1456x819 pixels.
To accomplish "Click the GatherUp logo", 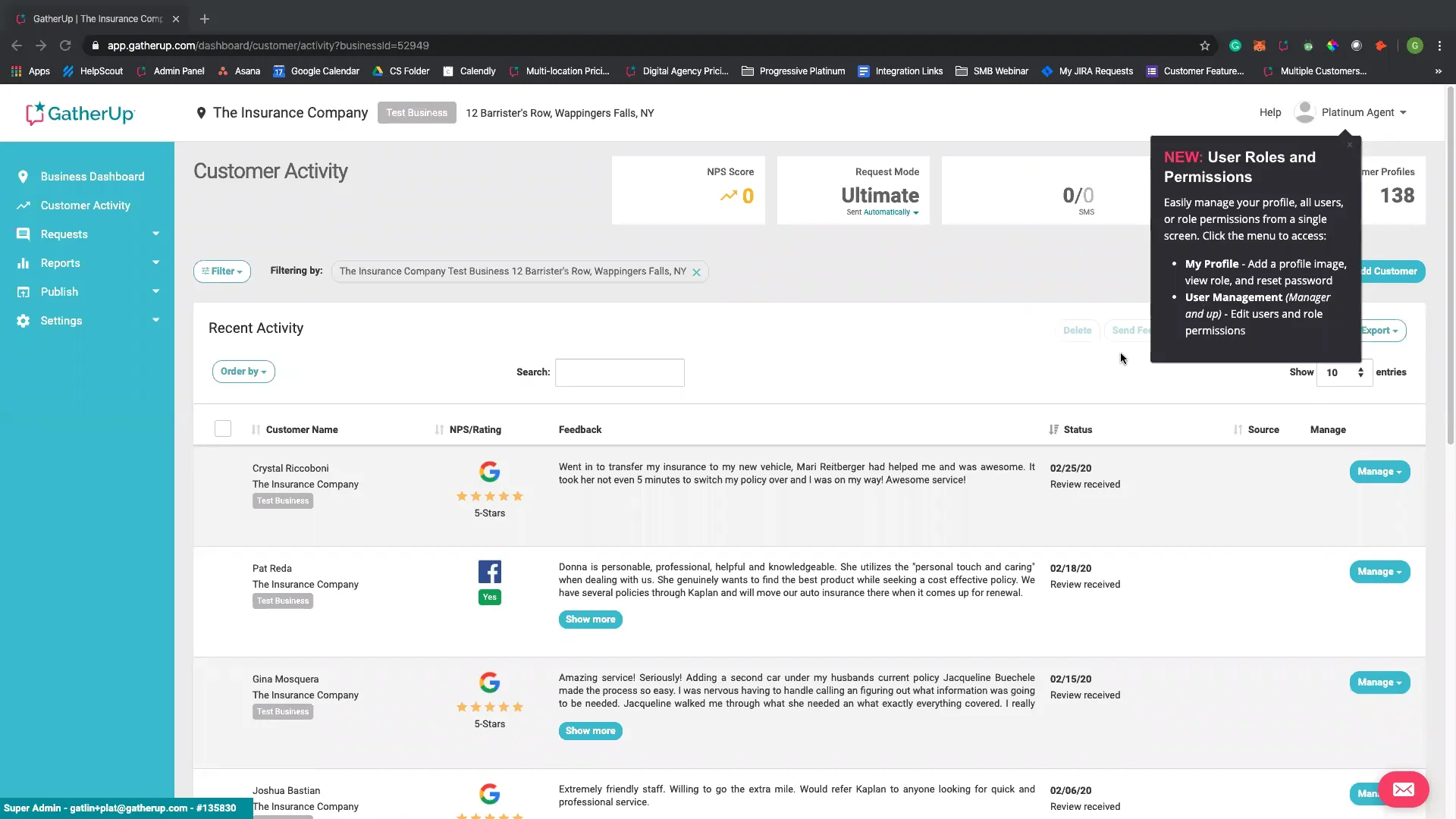I will click(80, 114).
